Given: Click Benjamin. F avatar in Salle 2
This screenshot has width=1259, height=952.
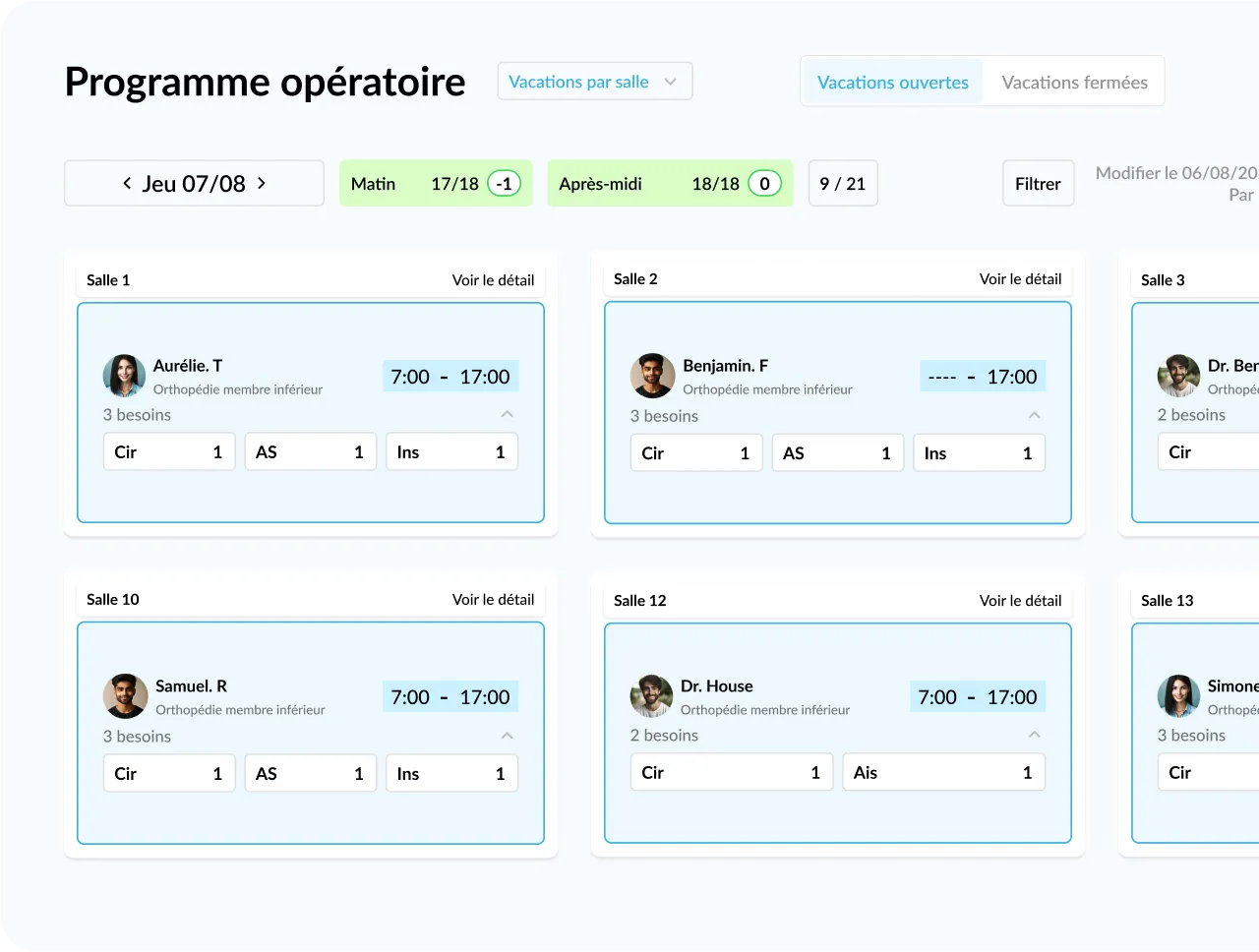Looking at the screenshot, I should tap(653, 376).
